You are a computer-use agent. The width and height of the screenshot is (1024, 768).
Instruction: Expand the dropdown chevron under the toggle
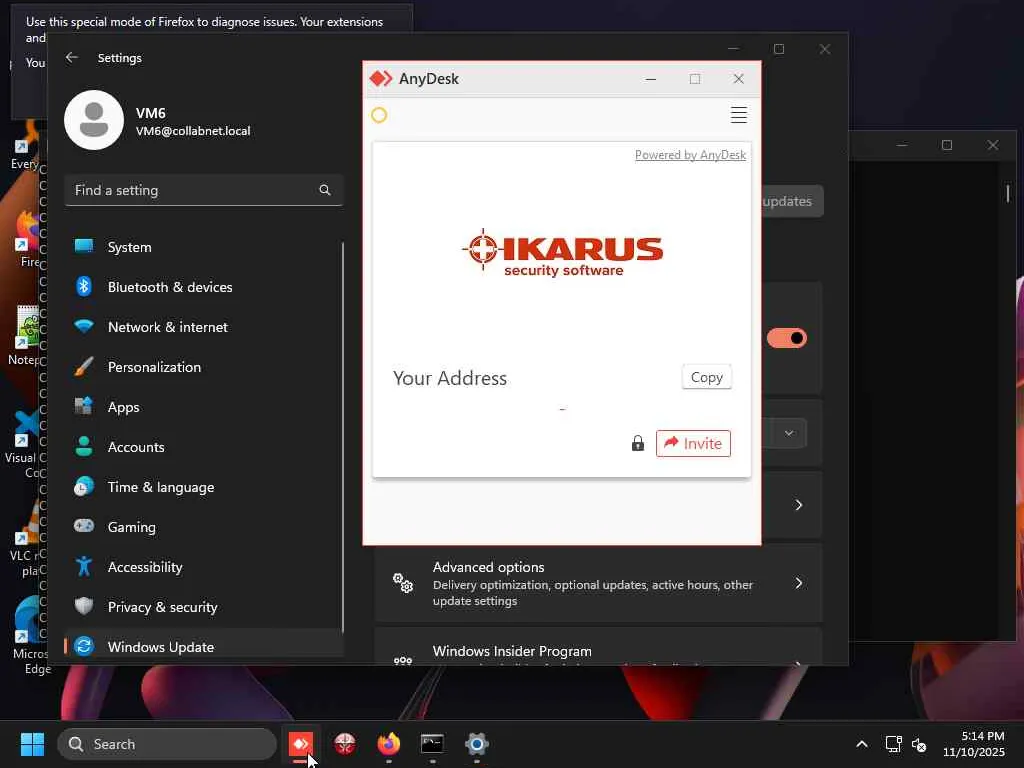tap(789, 433)
